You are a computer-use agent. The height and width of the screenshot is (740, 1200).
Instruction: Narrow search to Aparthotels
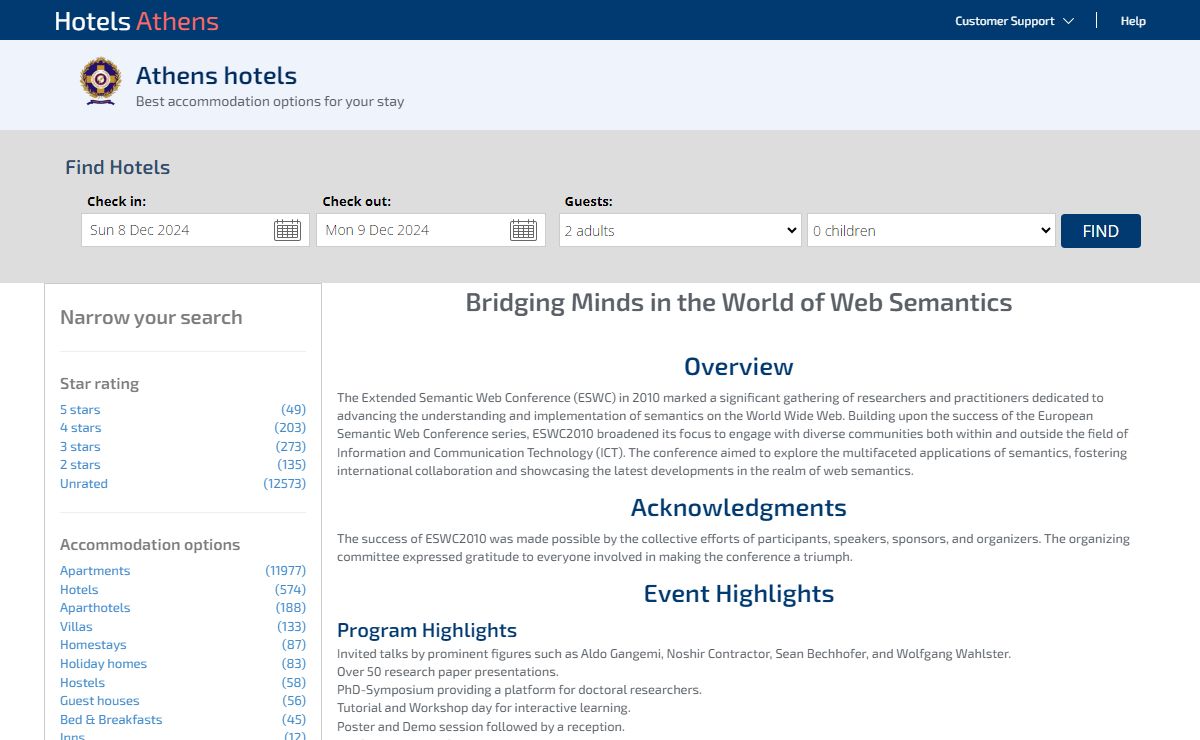click(95, 608)
